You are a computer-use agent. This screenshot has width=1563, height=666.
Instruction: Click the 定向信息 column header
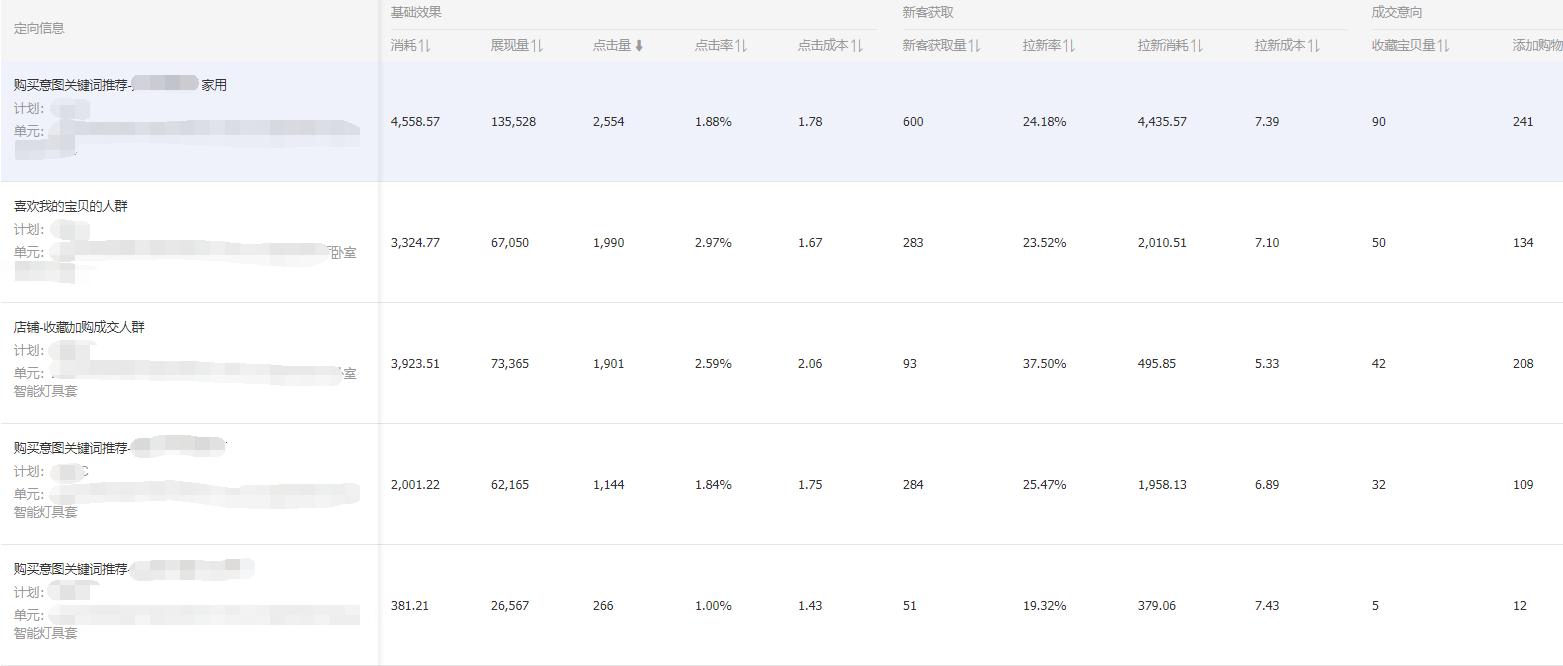tap(39, 28)
